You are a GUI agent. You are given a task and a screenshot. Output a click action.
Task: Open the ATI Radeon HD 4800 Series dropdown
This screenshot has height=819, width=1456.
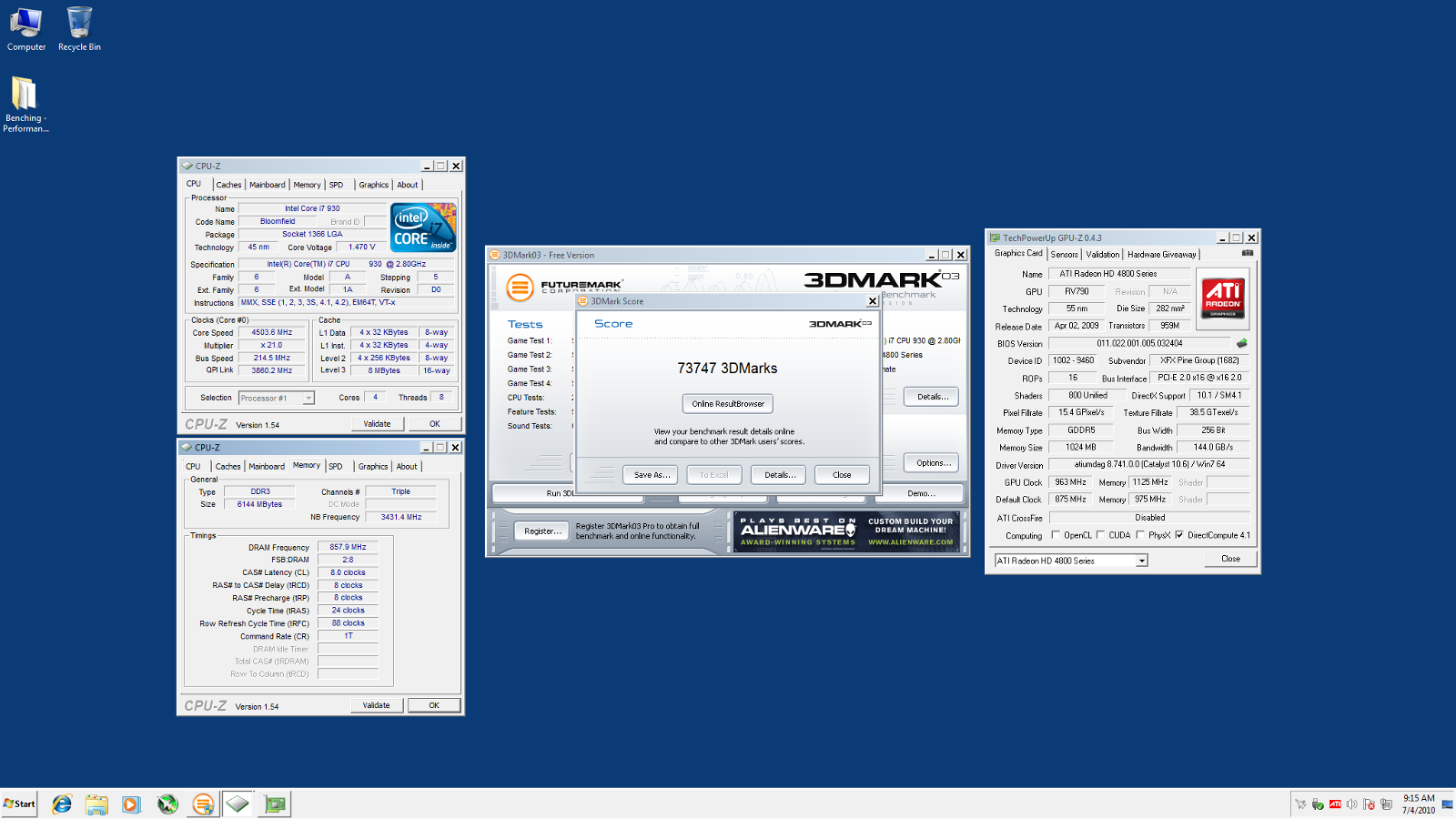pos(1141,561)
